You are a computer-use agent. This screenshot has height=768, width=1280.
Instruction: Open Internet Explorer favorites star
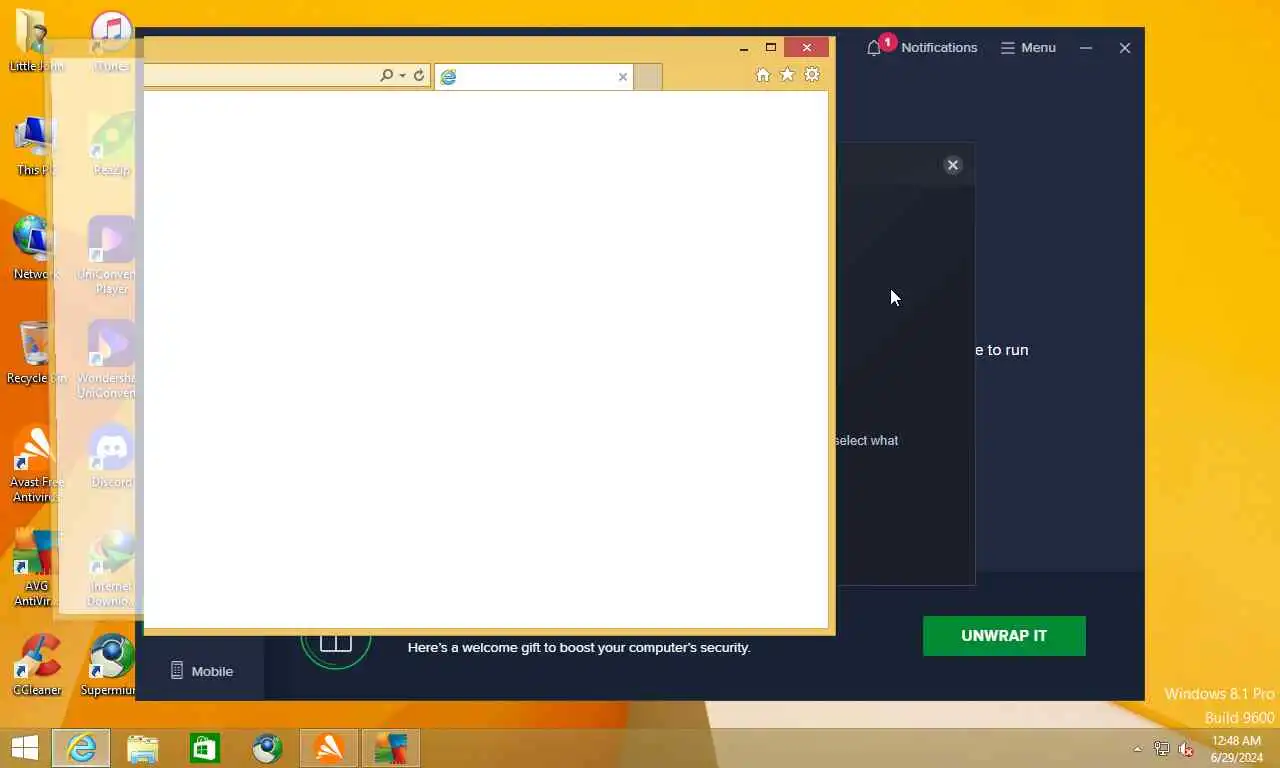787,75
